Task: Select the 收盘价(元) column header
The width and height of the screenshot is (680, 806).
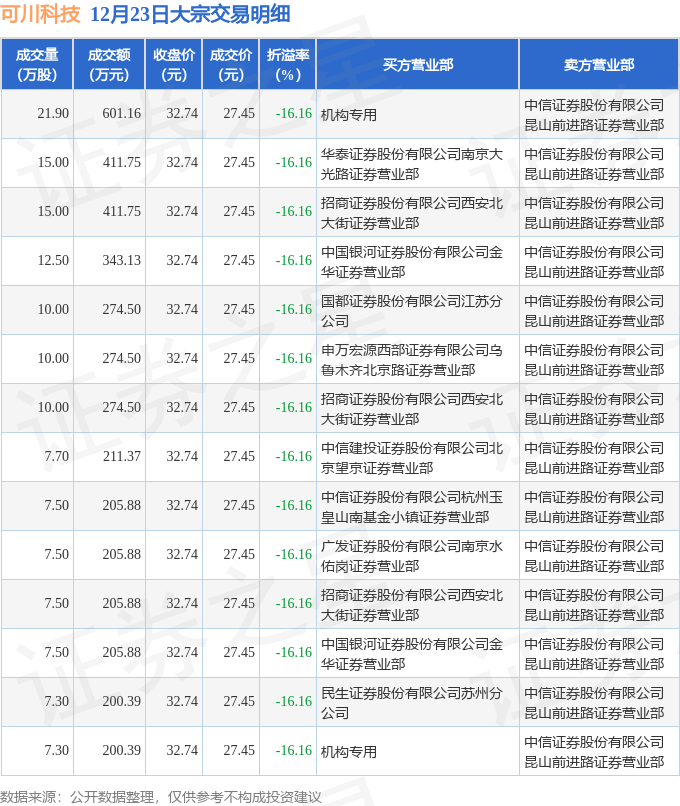Action: (x=174, y=64)
